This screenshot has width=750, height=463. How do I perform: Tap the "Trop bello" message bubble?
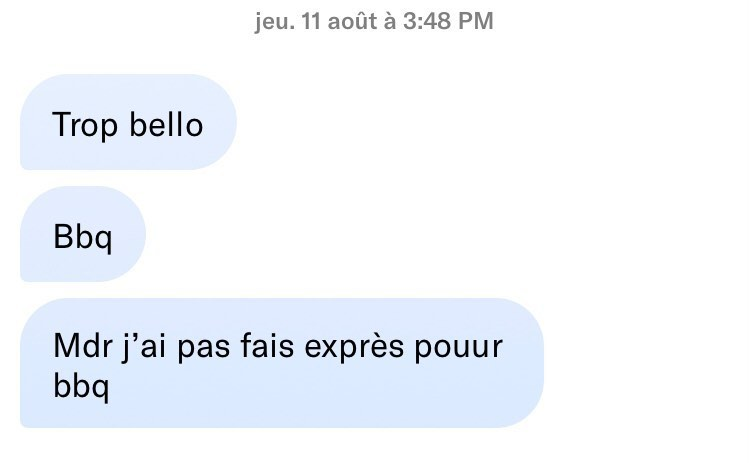tap(128, 123)
